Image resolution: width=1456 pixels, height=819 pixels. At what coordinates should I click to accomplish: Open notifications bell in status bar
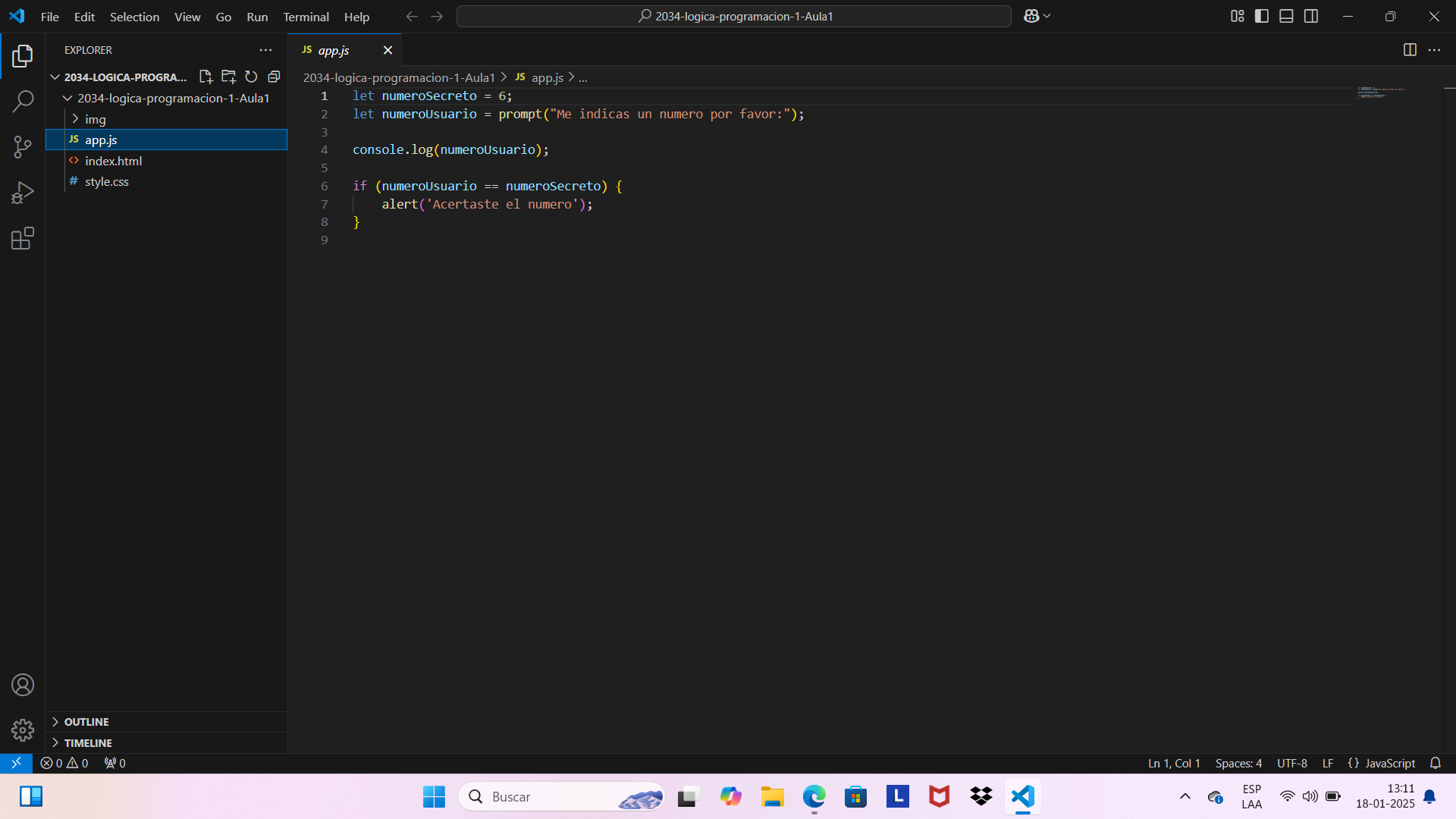pos(1435,763)
